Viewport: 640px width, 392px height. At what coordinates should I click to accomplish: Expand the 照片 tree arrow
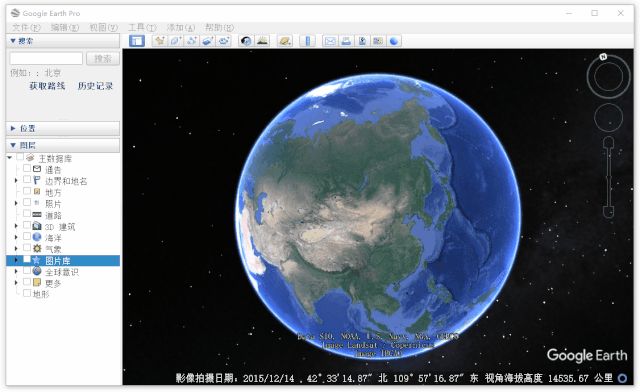pyautogui.click(x=16, y=203)
